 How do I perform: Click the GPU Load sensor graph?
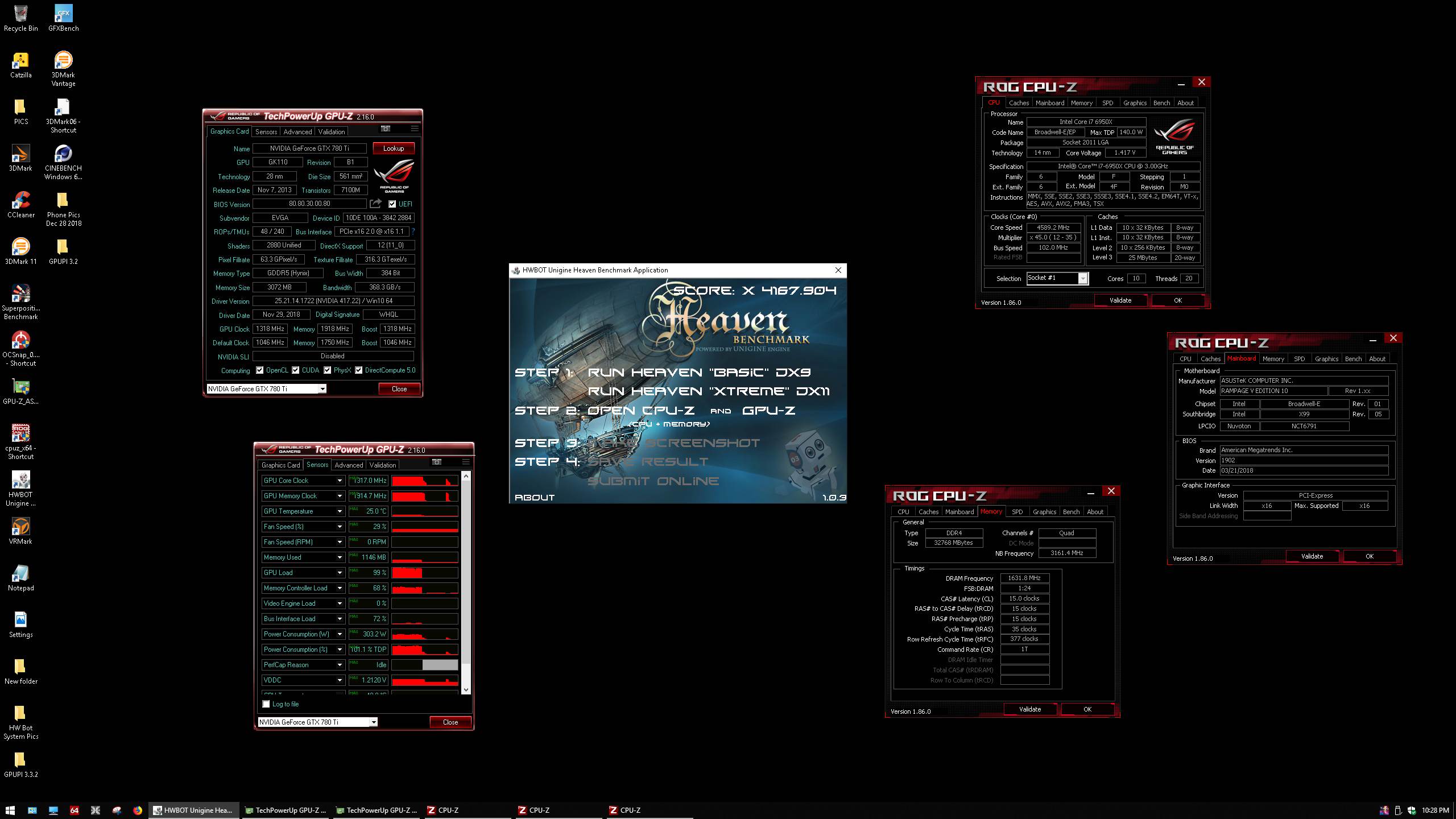[425, 573]
